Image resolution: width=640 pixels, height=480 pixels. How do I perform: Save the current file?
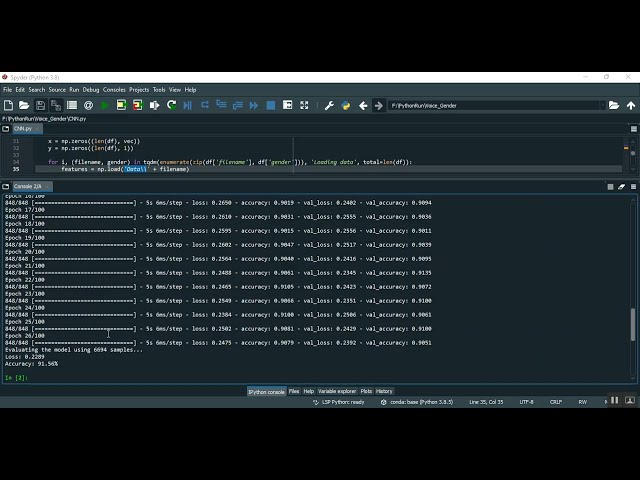coord(40,105)
